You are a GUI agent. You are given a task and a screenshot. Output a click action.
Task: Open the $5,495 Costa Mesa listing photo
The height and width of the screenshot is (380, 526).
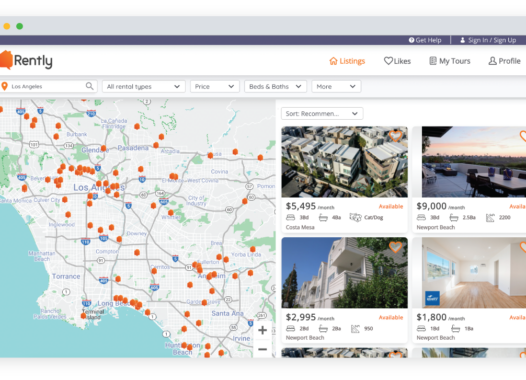point(345,162)
